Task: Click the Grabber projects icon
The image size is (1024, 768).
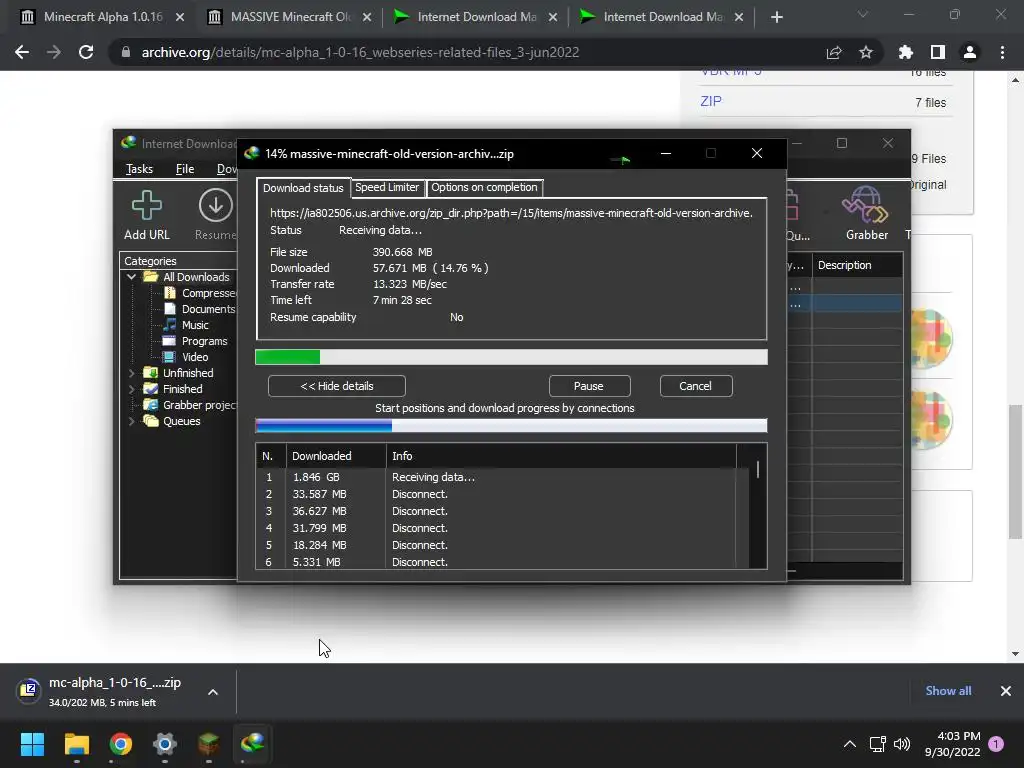Action: point(151,405)
